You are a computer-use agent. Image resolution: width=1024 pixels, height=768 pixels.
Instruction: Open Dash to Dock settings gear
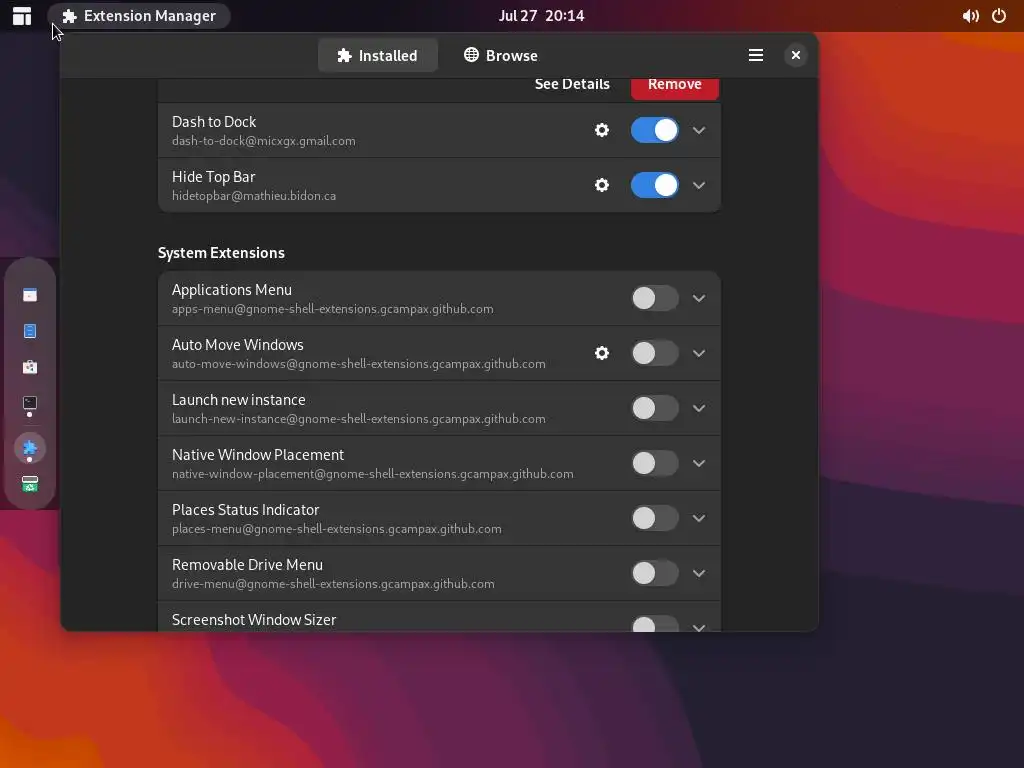601,130
